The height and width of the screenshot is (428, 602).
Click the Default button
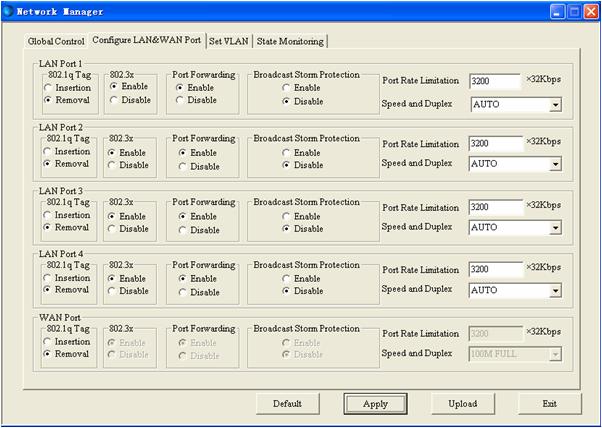click(288, 404)
